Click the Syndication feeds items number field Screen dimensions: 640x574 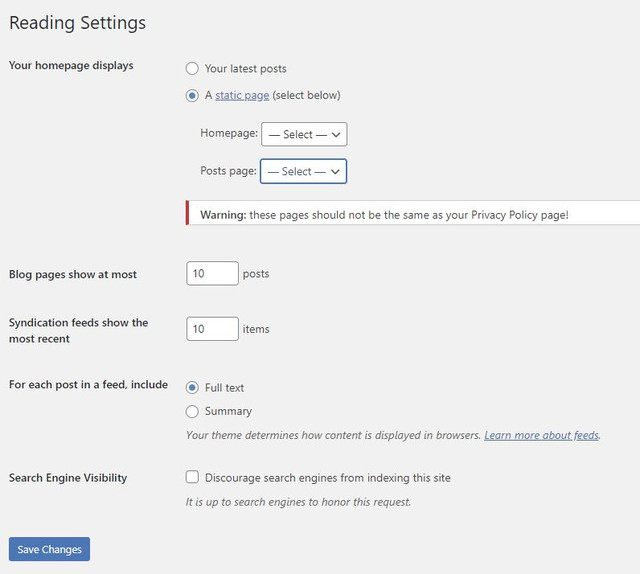[x=212, y=329]
